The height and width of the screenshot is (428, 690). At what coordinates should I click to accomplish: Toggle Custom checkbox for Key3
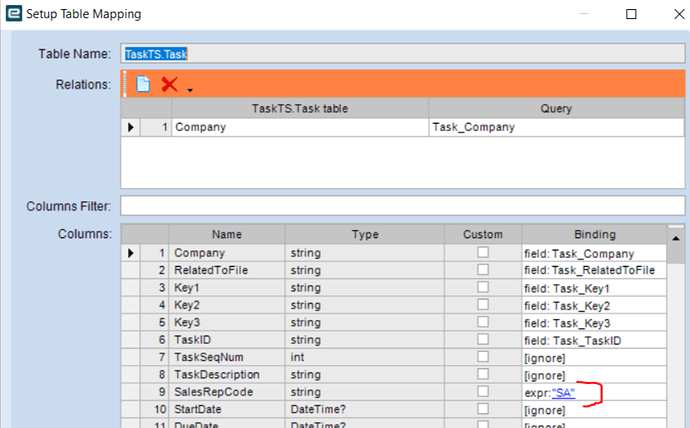[x=483, y=322]
